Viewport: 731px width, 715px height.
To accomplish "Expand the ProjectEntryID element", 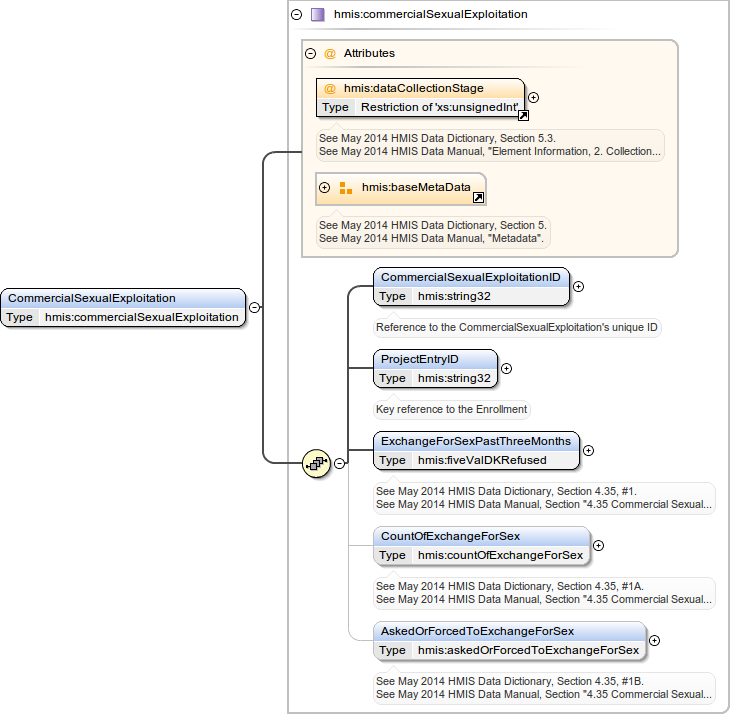I will tap(506, 368).
